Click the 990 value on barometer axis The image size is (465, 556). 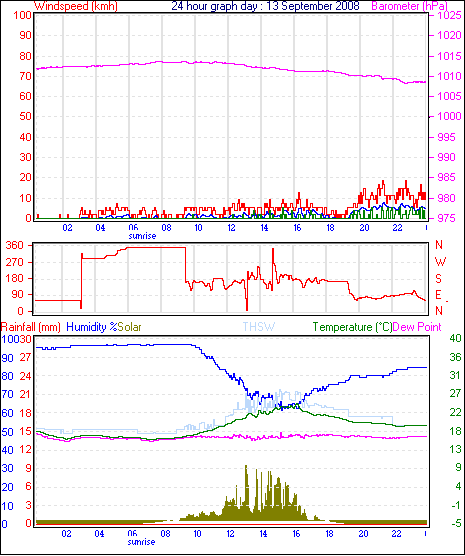click(x=447, y=157)
